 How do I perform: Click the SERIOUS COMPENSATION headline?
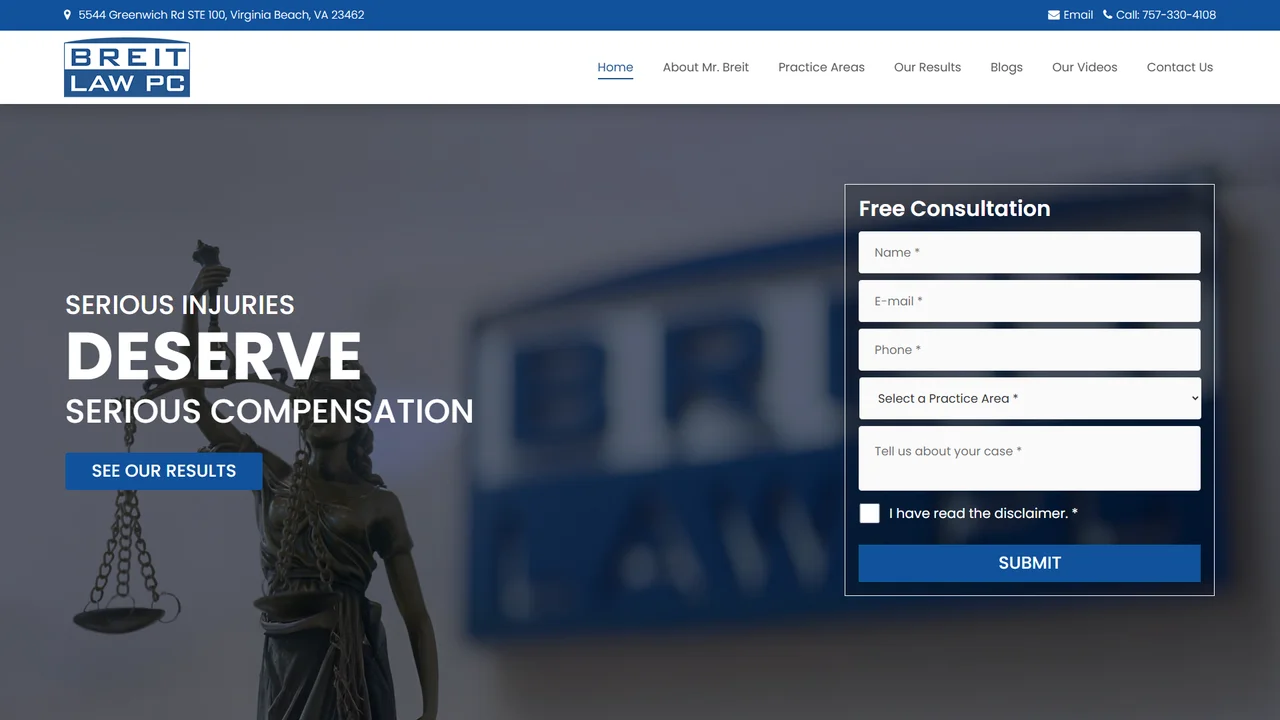[x=270, y=411]
